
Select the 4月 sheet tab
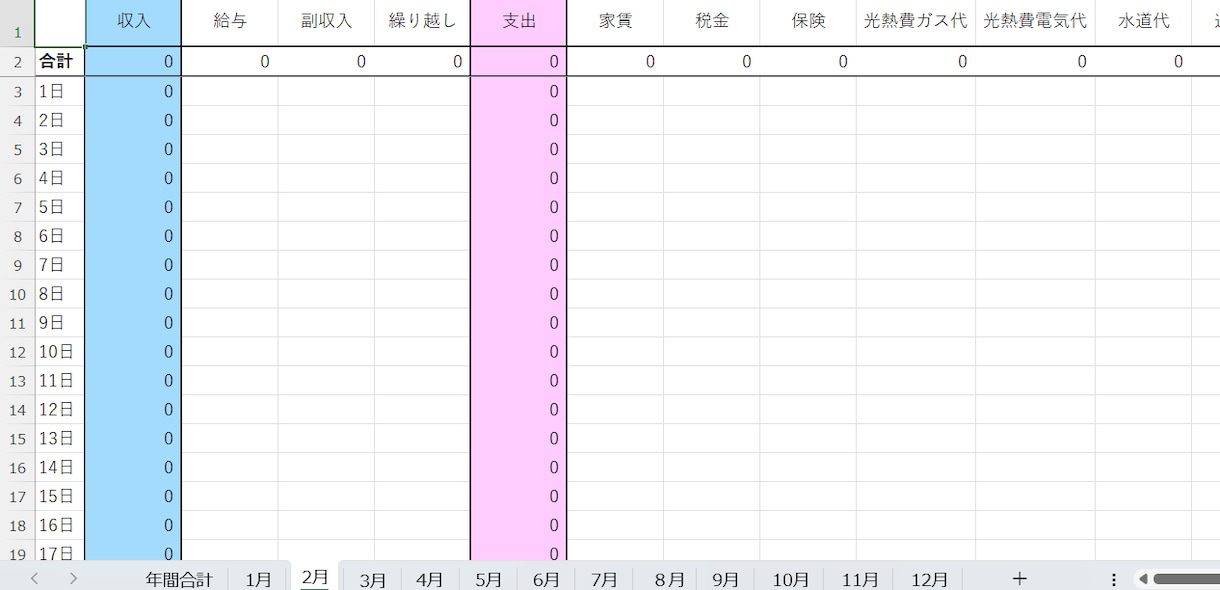tap(430, 580)
